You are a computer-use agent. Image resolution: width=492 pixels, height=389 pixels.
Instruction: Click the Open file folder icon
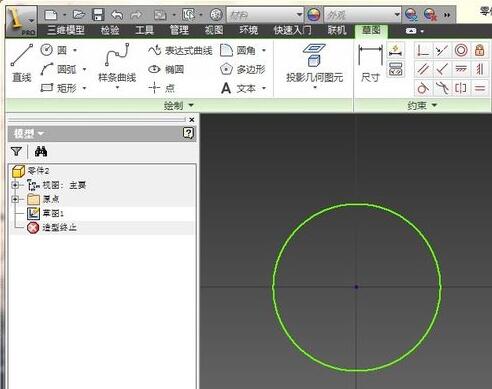(x=79, y=15)
